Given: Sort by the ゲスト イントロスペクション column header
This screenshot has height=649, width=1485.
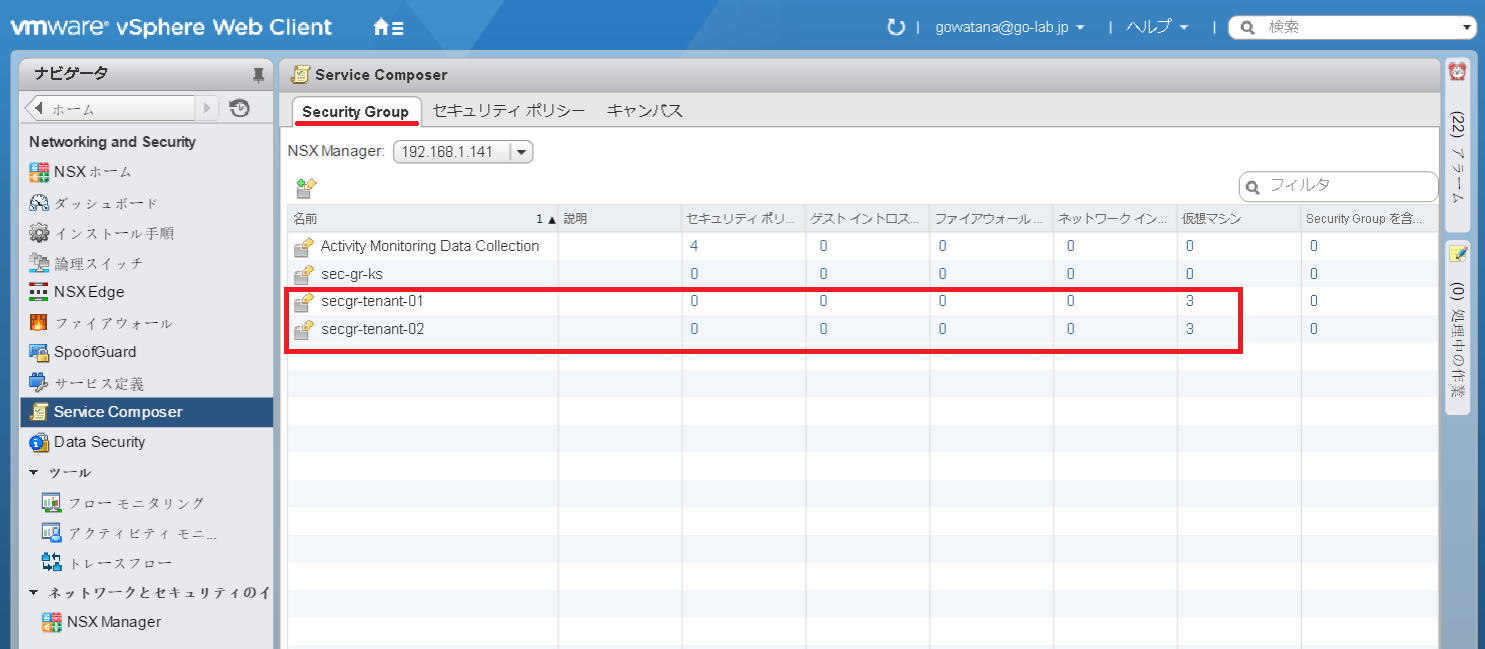Looking at the screenshot, I should pyautogui.click(x=867, y=218).
